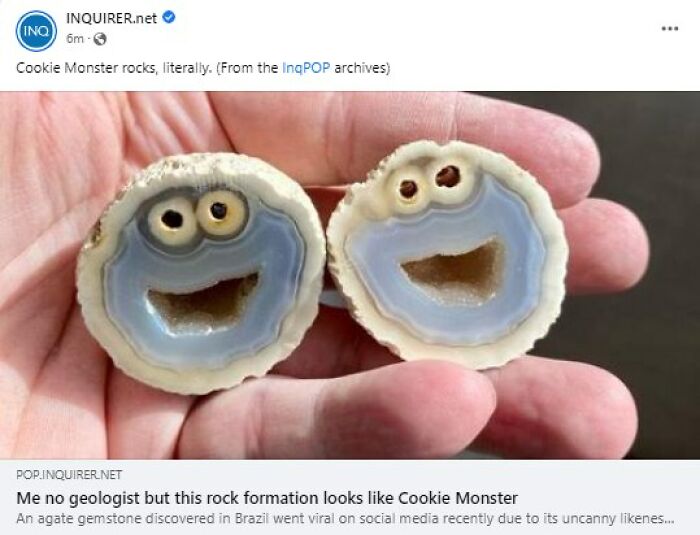The width and height of the screenshot is (700, 535).
Task: Click the blue verified checkmark badge
Action: 168,17
